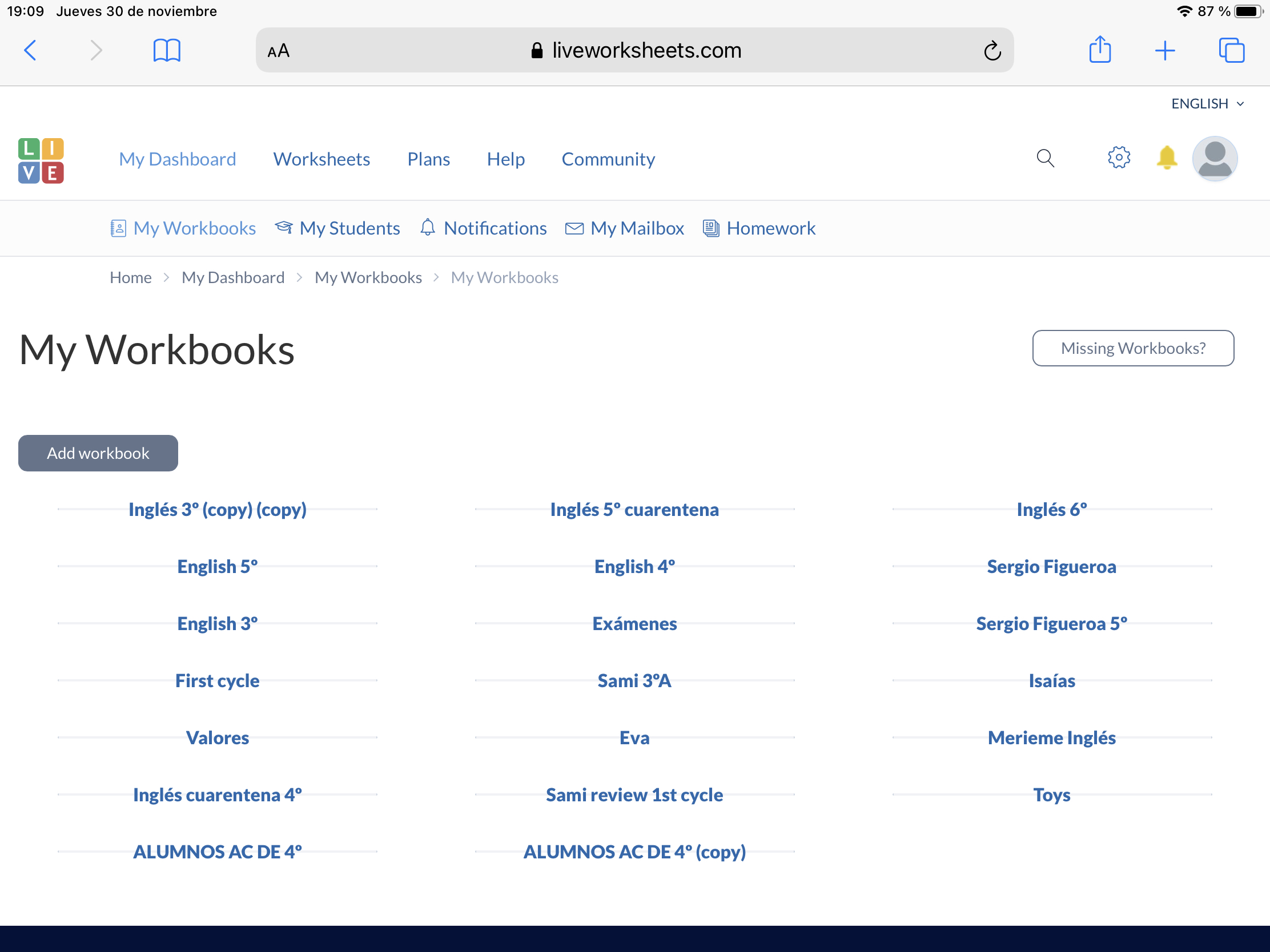Open the user profile avatar
The image size is (1270, 952).
[x=1214, y=159]
